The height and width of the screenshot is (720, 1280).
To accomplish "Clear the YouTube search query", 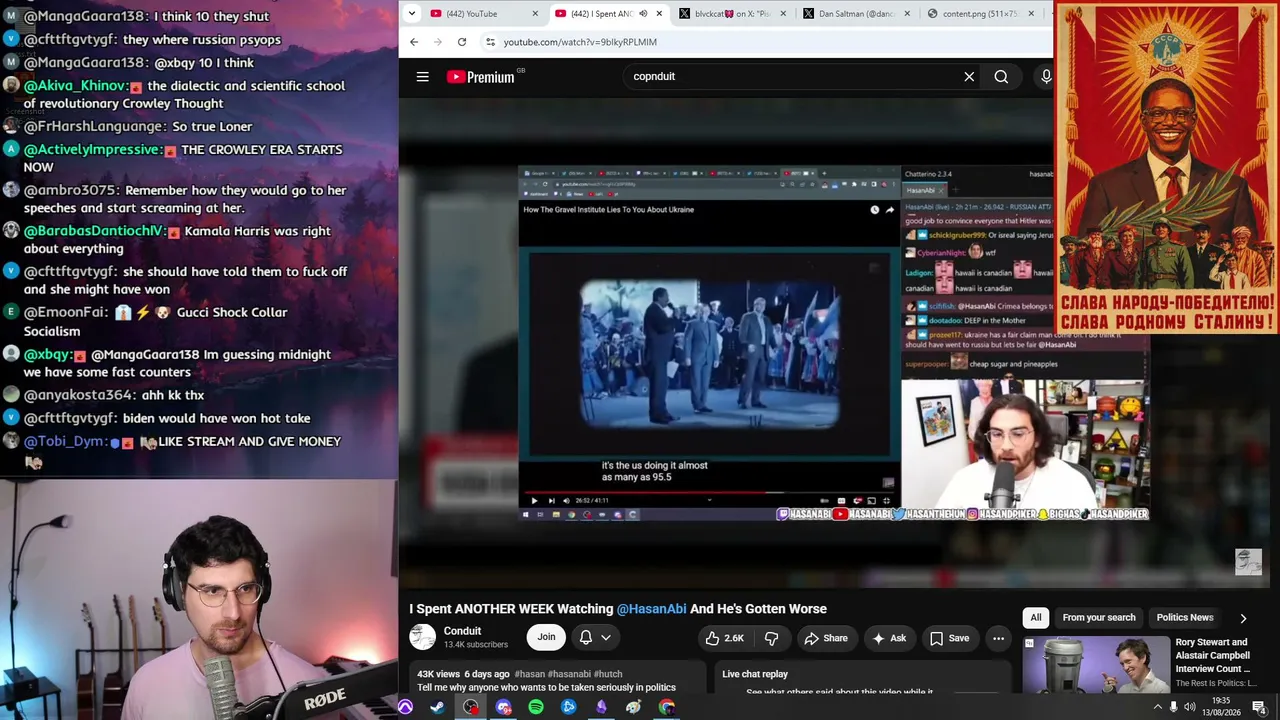I will coord(969,77).
